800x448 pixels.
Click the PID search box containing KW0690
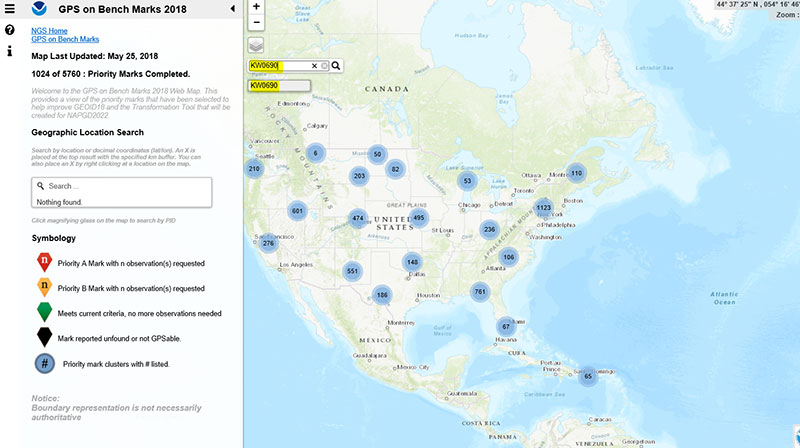coord(279,65)
